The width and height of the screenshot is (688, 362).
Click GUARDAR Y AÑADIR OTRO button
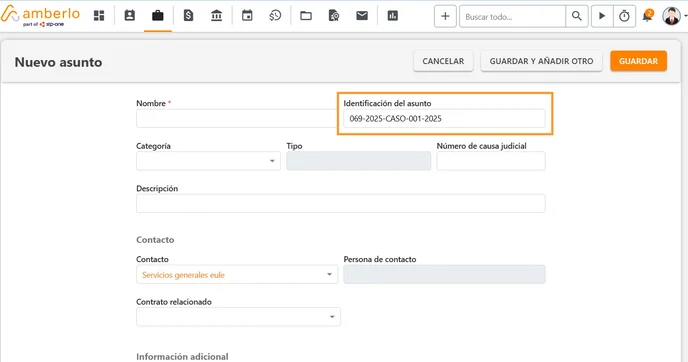[x=541, y=61]
